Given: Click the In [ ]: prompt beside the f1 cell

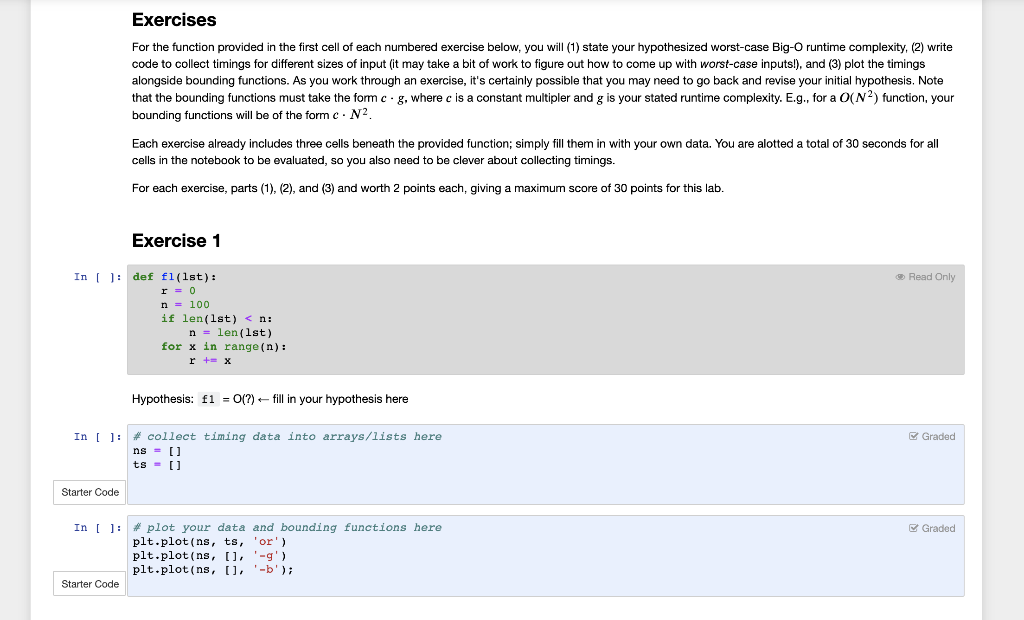Looking at the screenshot, I should 97,277.
